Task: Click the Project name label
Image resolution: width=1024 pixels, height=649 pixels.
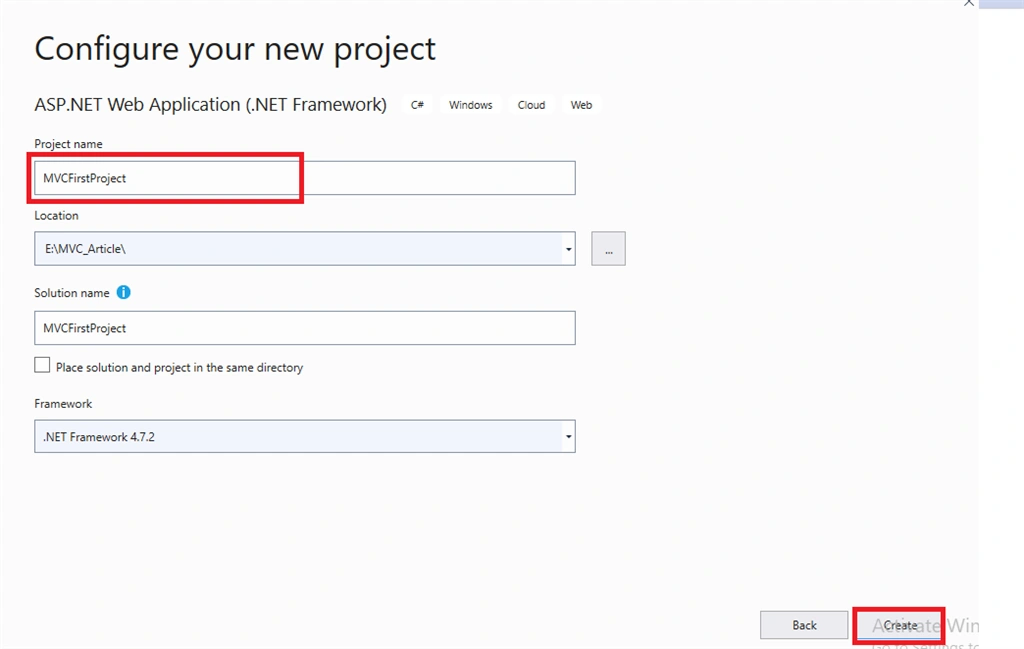Action: [69, 144]
